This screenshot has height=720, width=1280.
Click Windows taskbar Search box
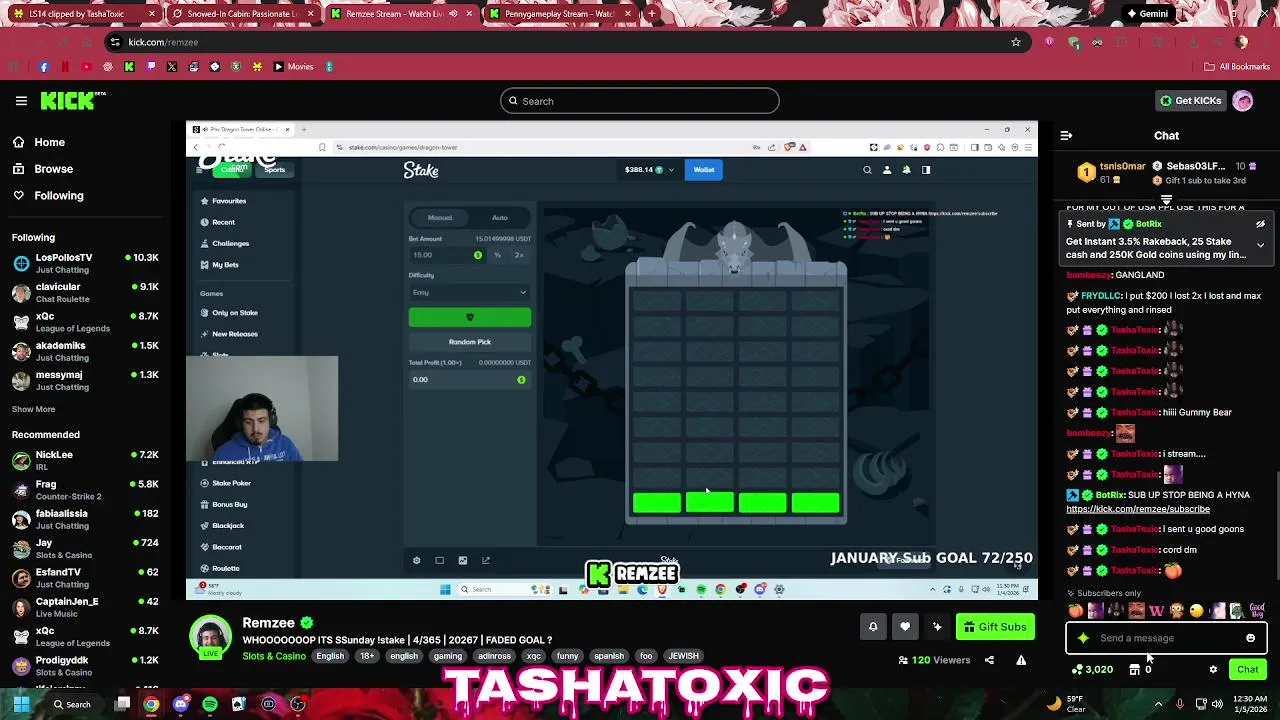click(73, 704)
